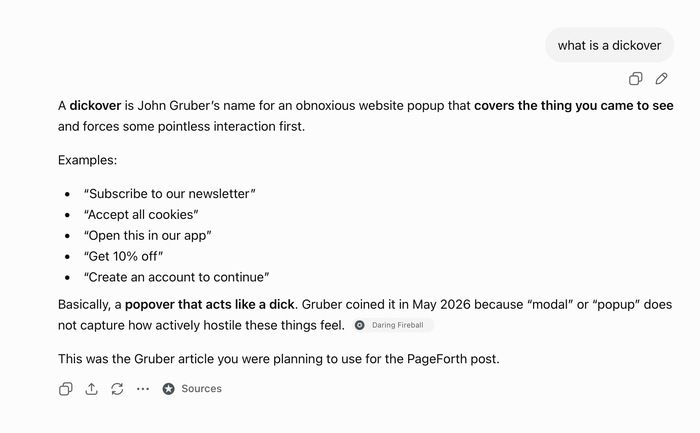Viewport: 700px width, 433px height.
Task: Open the Daring Fireball citation chip
Action: [x=392, y=325]
